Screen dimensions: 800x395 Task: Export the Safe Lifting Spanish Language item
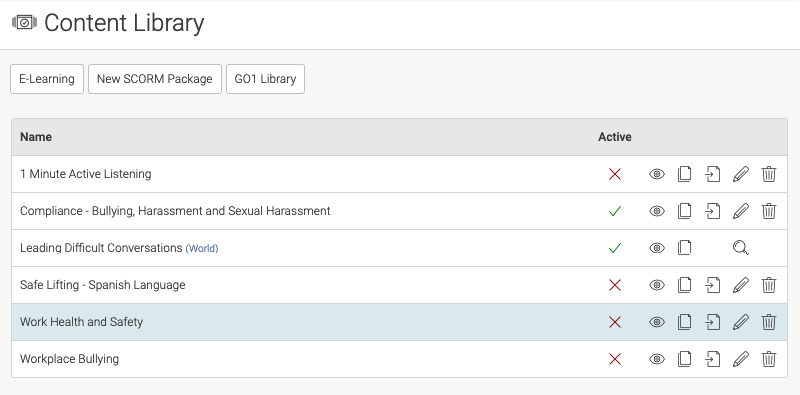tap(713, 285)
